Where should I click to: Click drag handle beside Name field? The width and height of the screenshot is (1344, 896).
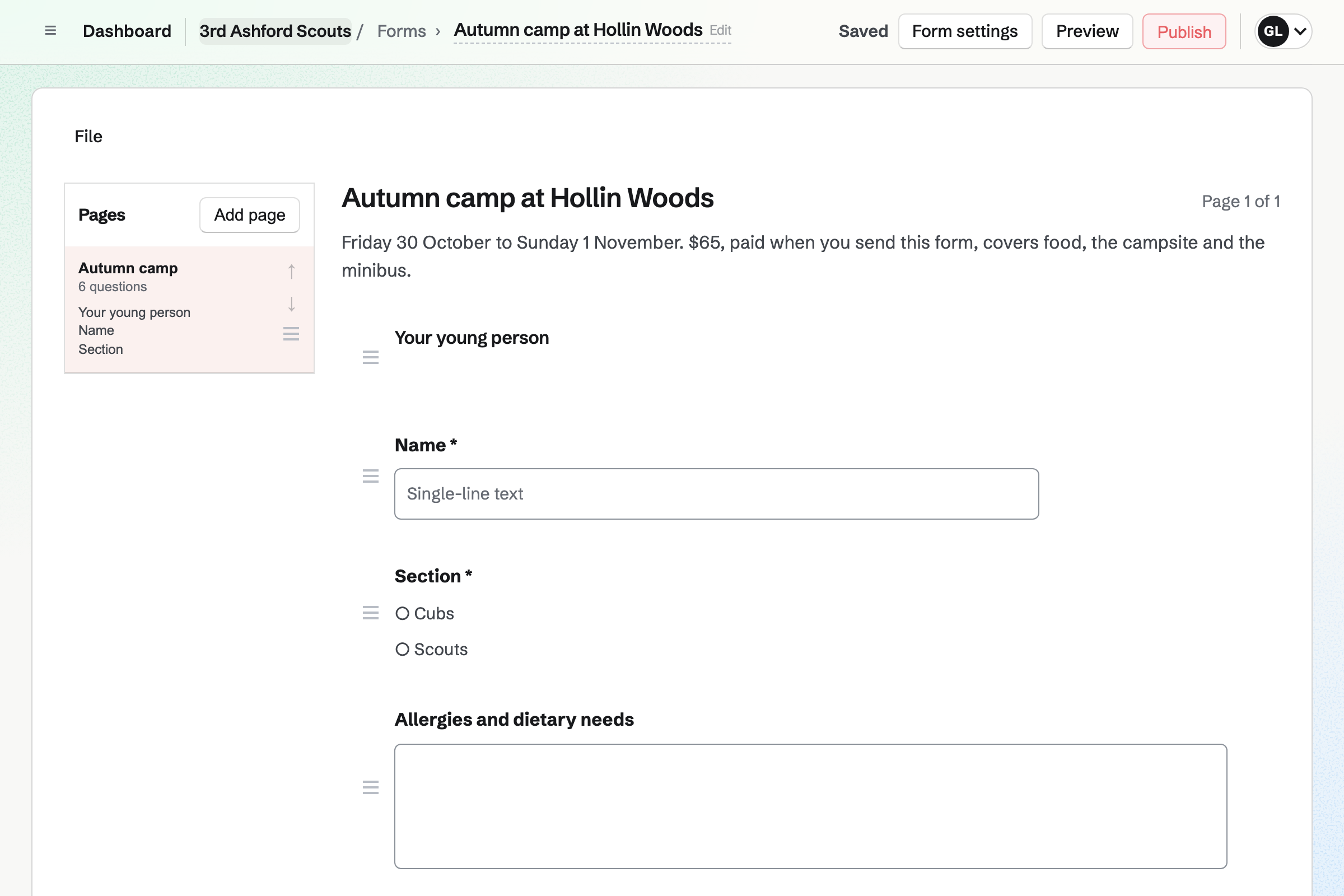coord(371,476)
